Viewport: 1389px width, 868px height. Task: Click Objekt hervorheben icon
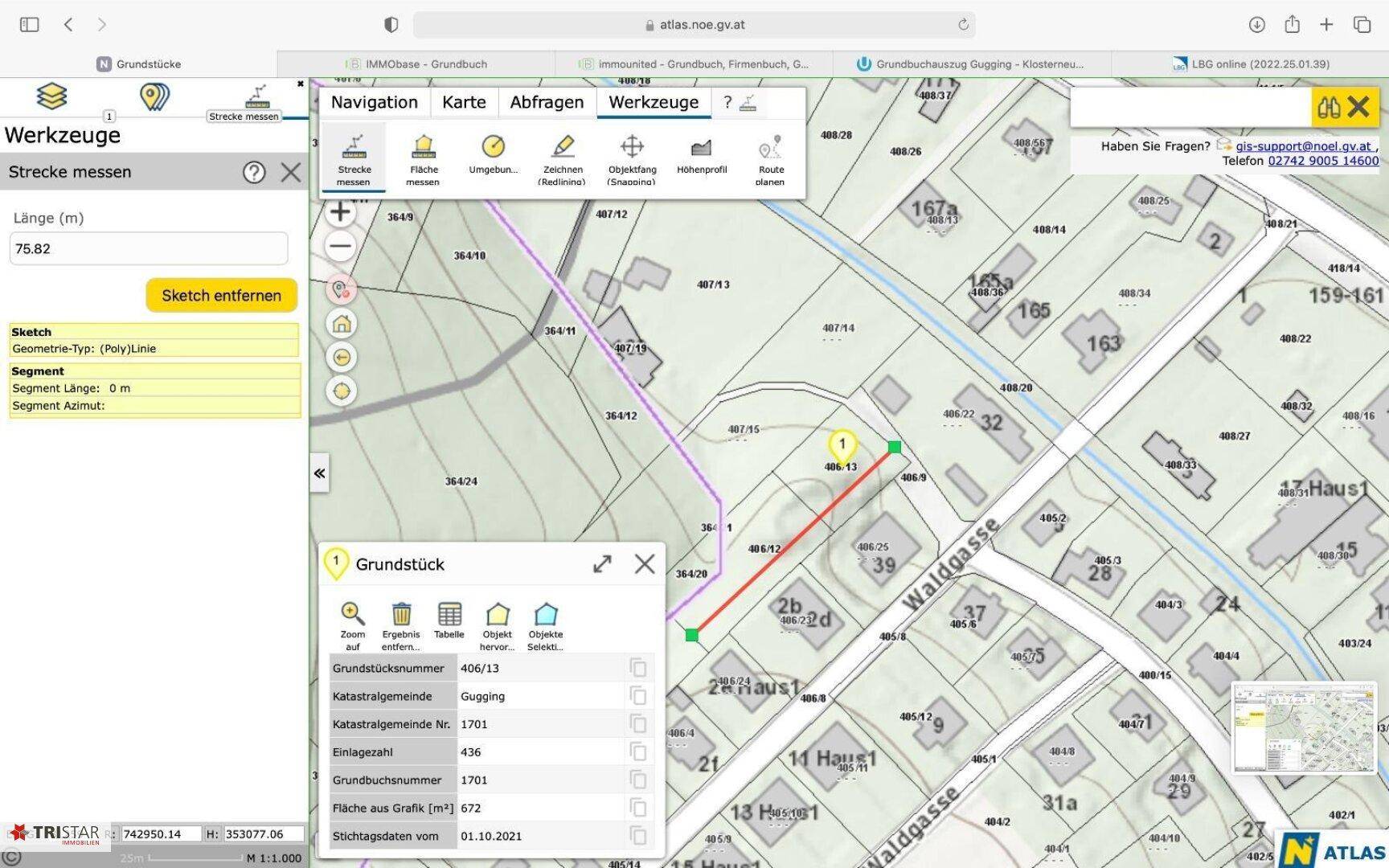pyautogui.click(x=498, y=626)
